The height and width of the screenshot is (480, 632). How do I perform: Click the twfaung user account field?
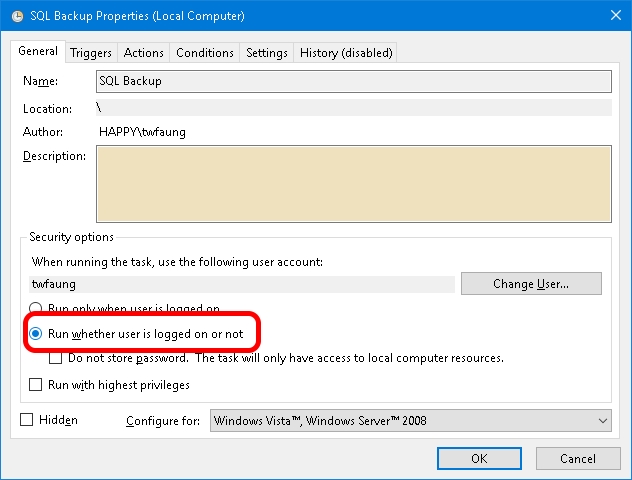242,284
